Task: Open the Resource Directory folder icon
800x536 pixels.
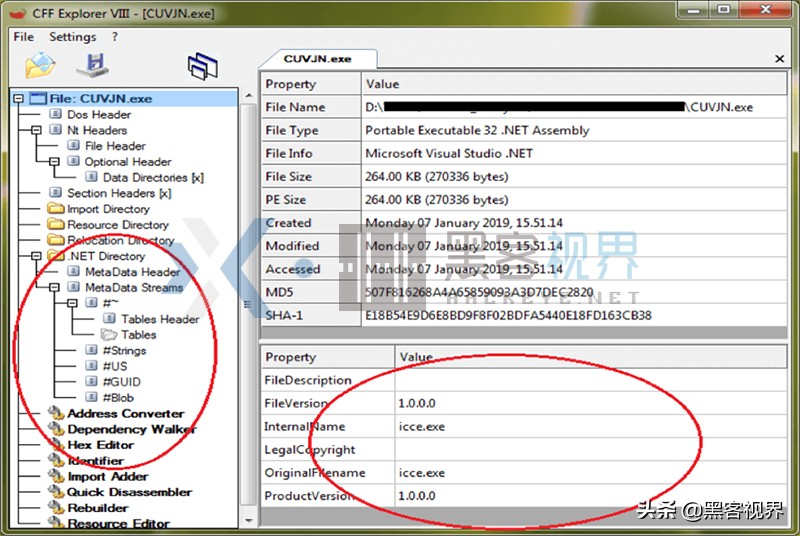Action: (x=56, y=224)
